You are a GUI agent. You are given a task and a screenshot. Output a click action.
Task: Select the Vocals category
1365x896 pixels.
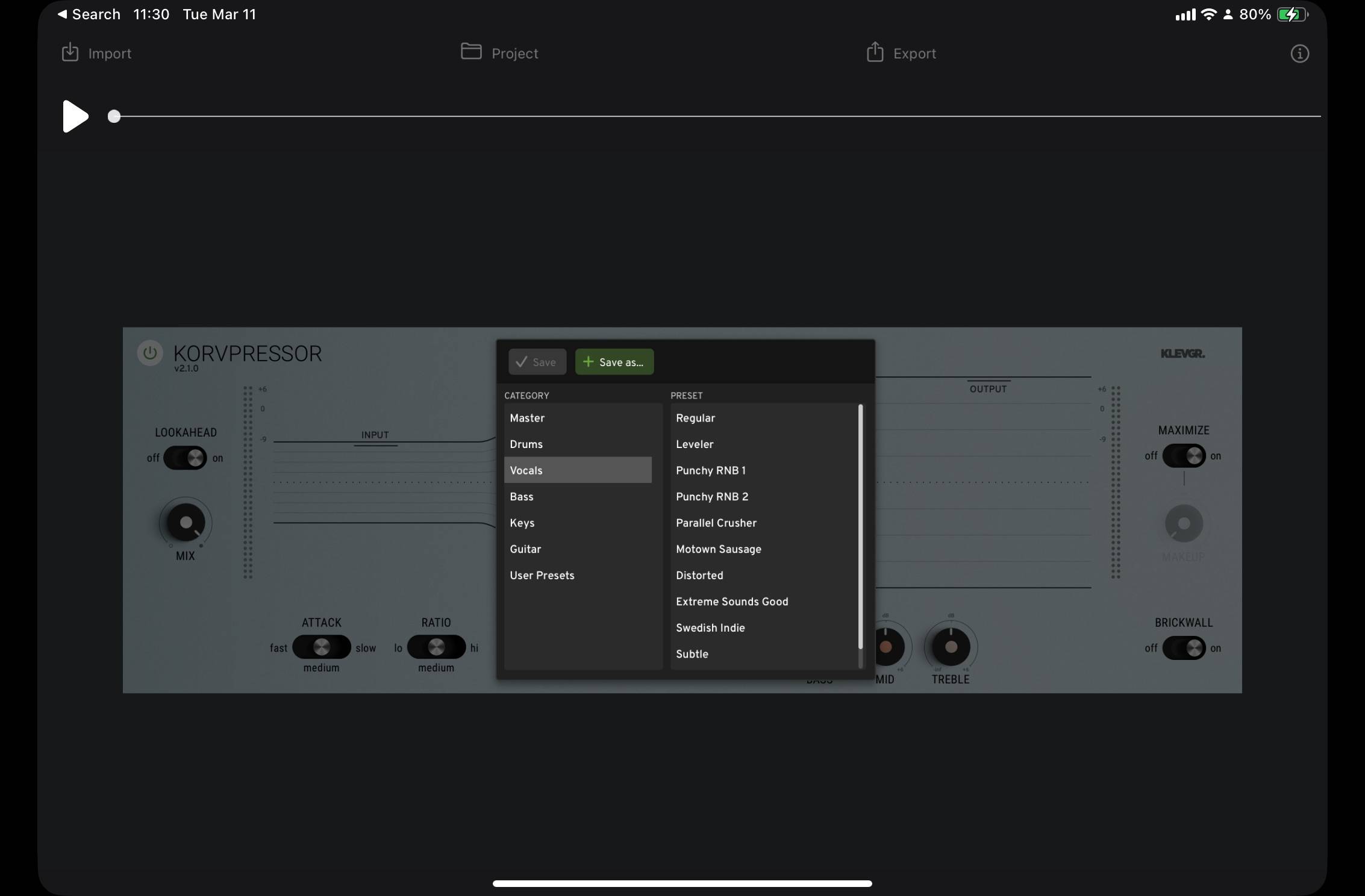point(578,470)
